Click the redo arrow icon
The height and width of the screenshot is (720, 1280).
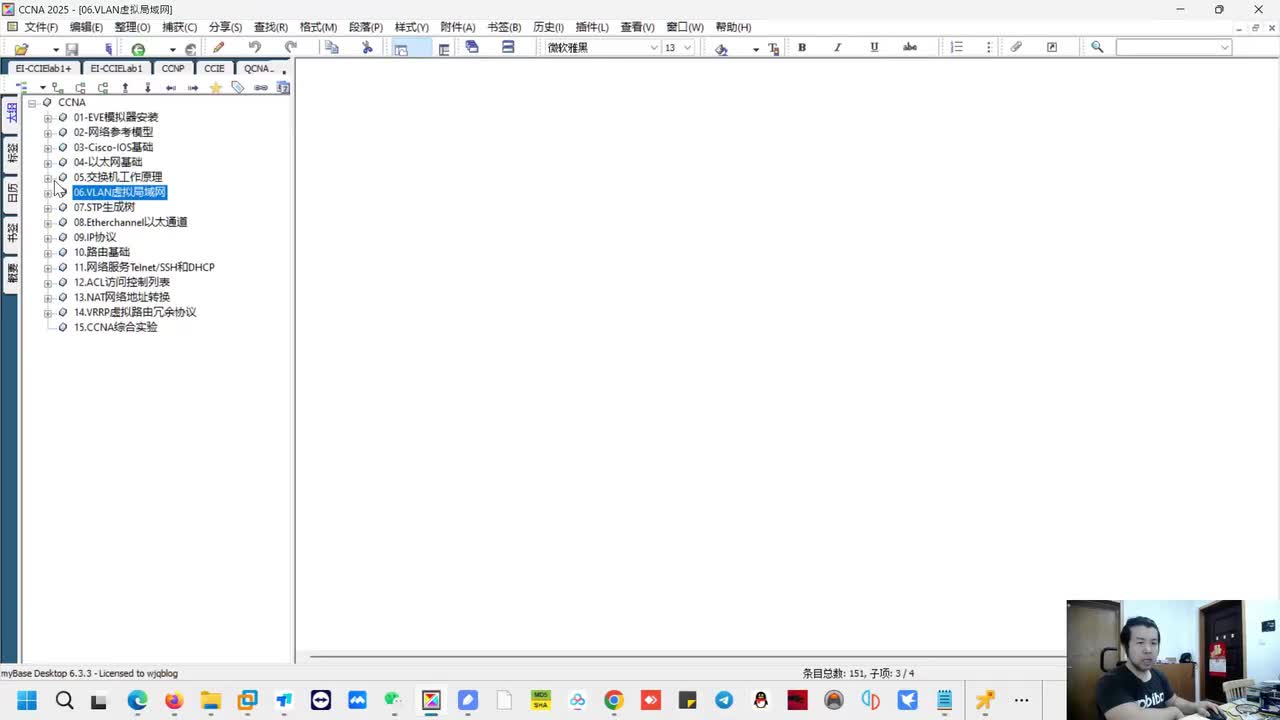[x=291, y=47]
